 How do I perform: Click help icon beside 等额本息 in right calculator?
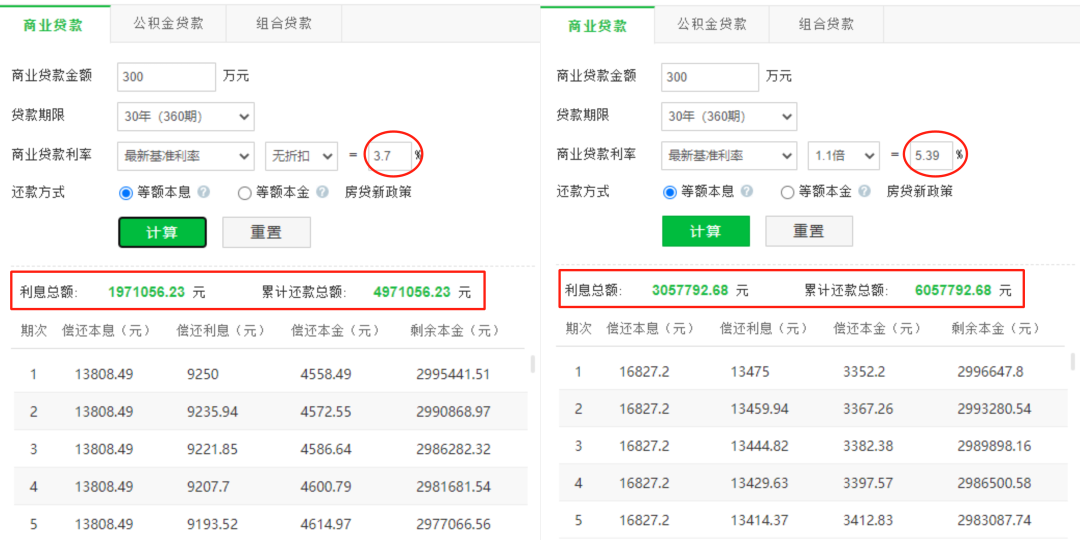pos(747,192)
